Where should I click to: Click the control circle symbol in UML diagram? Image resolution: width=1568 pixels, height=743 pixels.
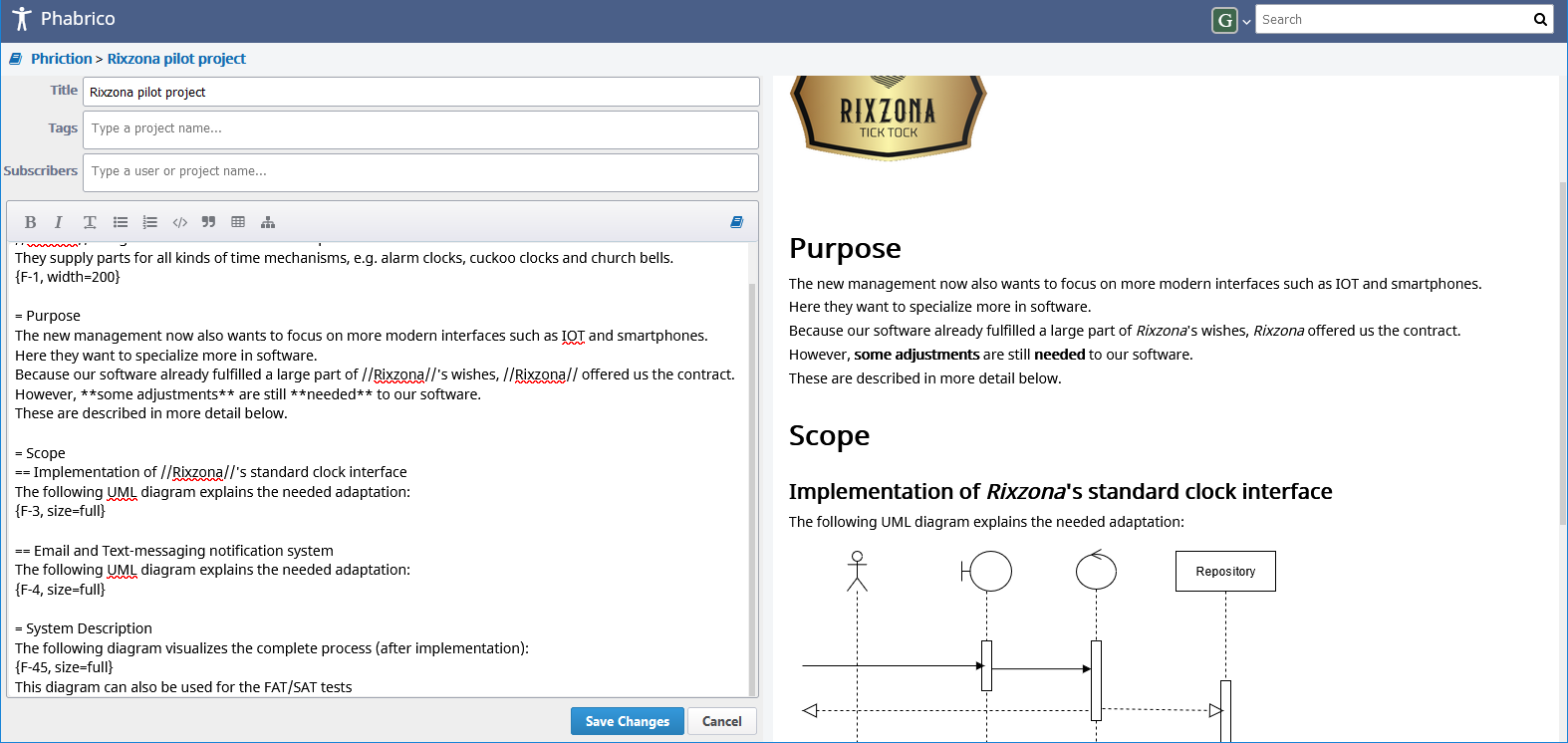[1096, 570]
